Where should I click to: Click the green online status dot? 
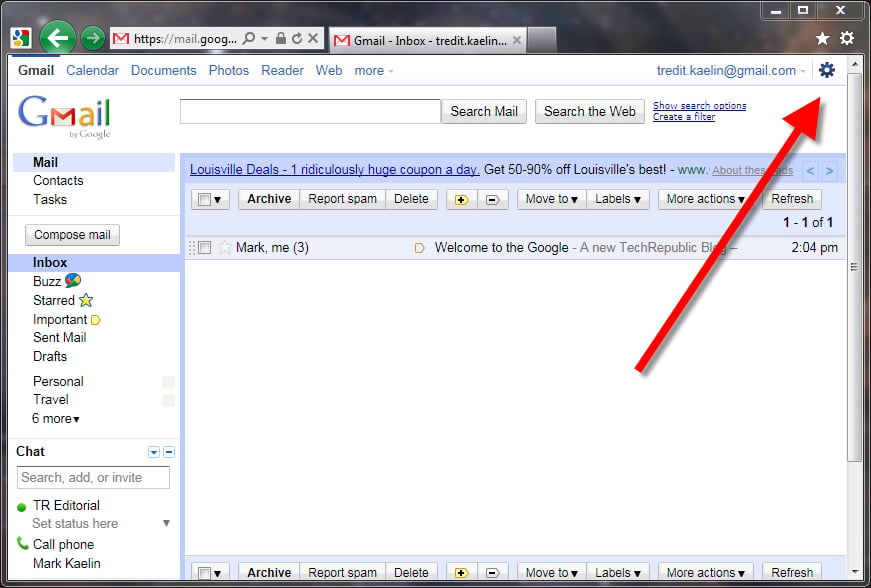pos(22,507)
